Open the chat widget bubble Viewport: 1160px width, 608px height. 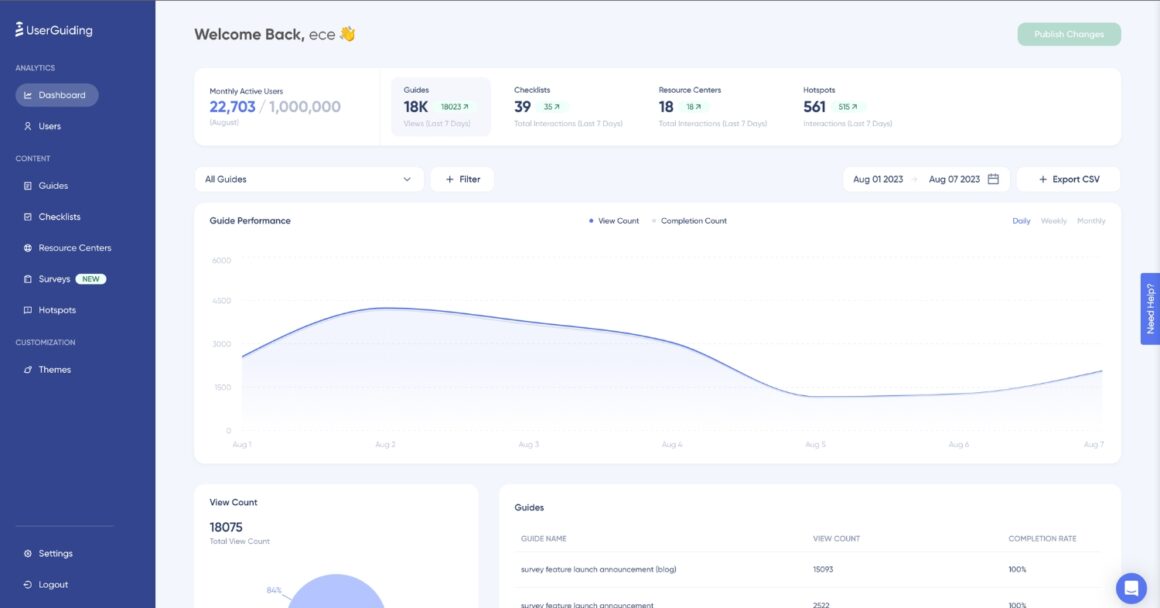pos(1130,588)
